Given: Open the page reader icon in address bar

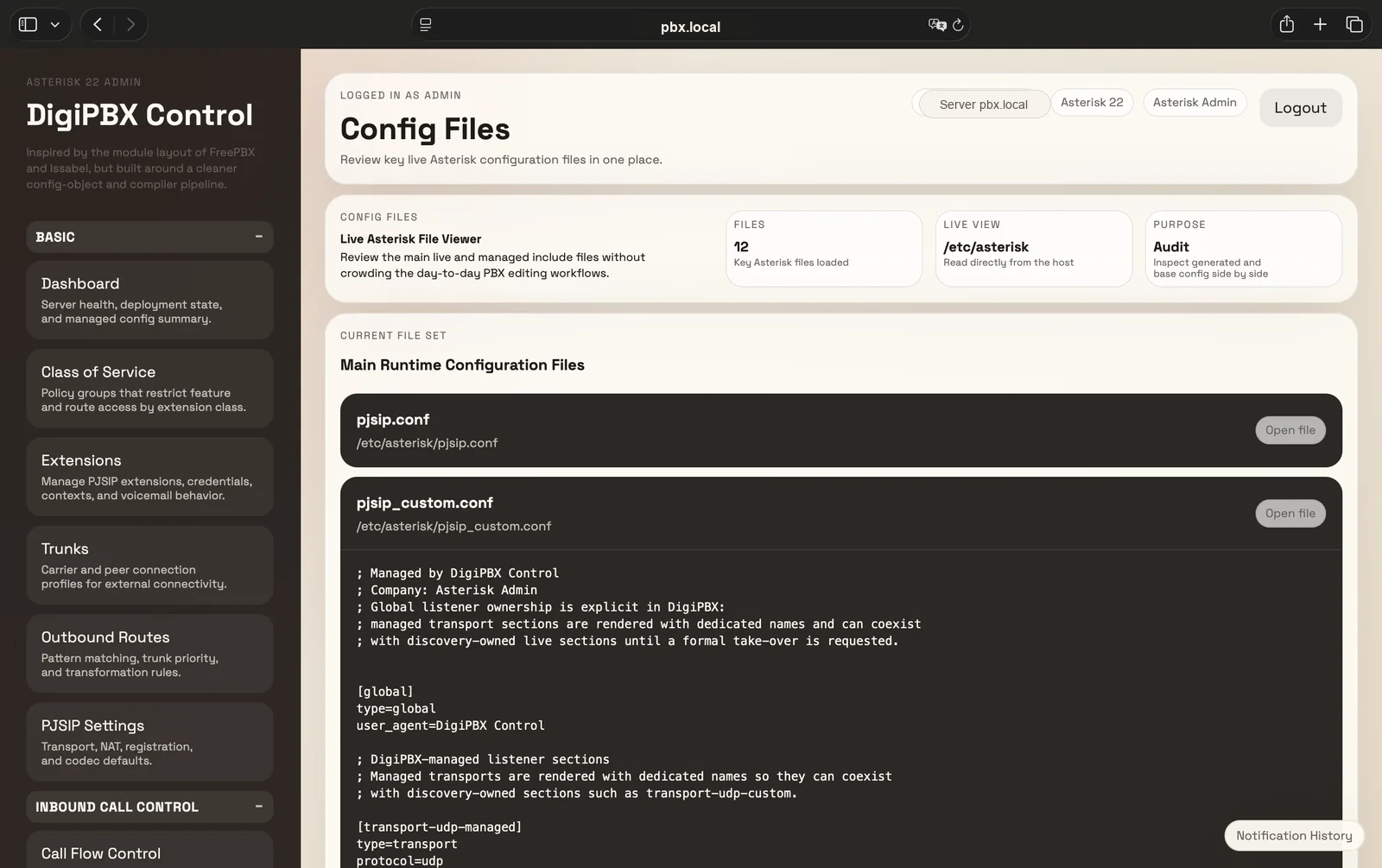Looking at the screenshot, I should 426,25.
